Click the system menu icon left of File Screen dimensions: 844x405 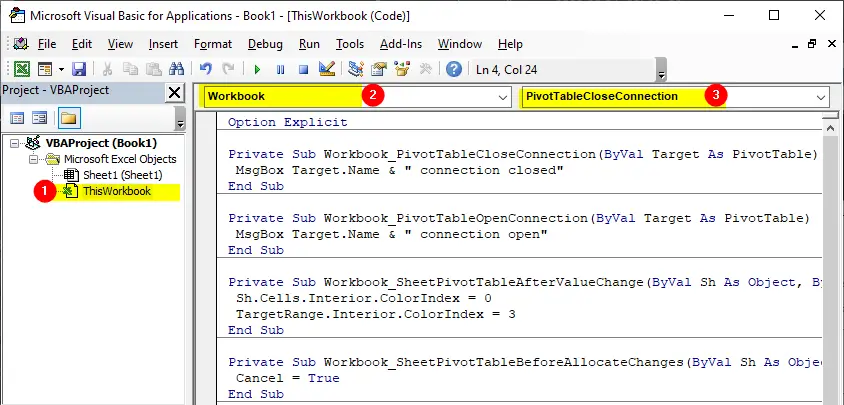tap(22, 44)
